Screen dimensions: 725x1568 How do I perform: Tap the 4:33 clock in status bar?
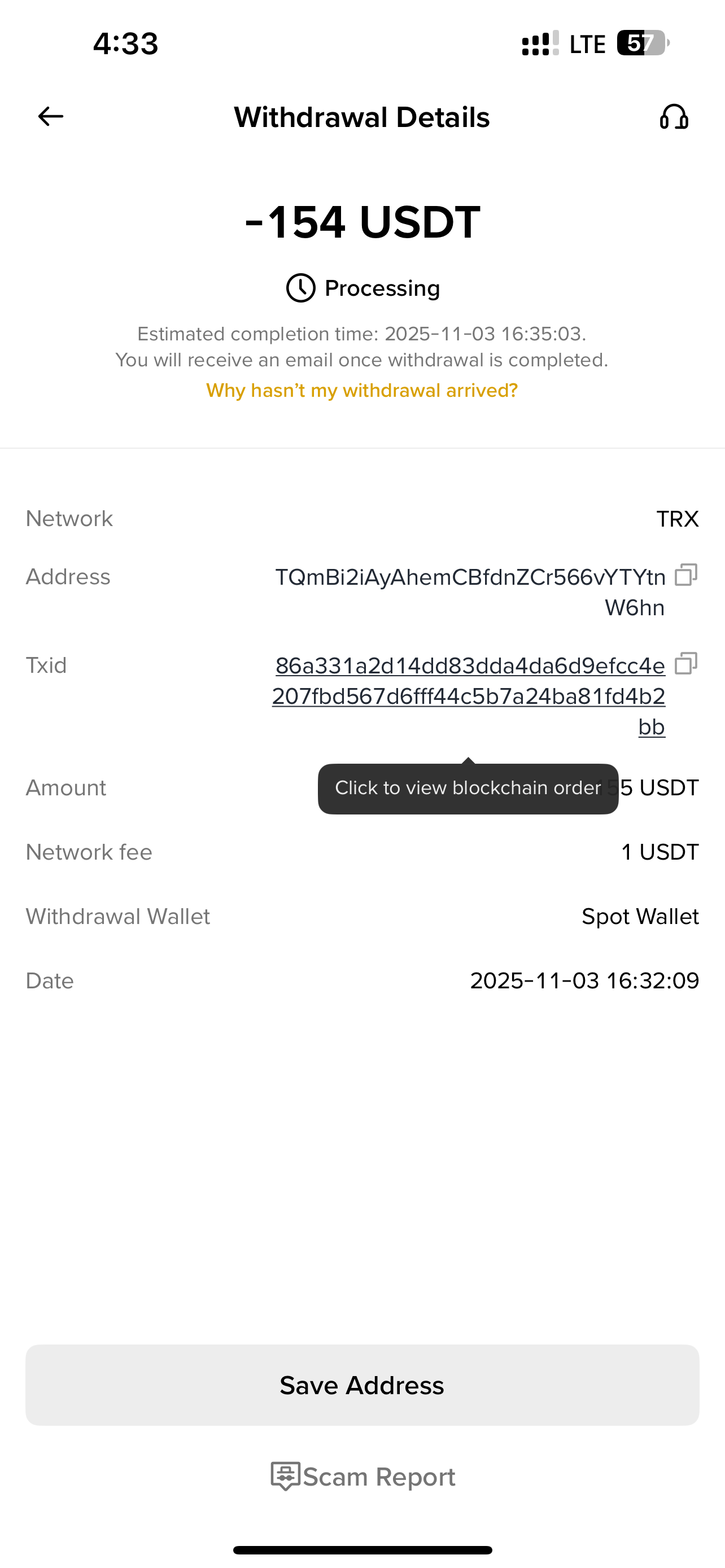(125, 44)
